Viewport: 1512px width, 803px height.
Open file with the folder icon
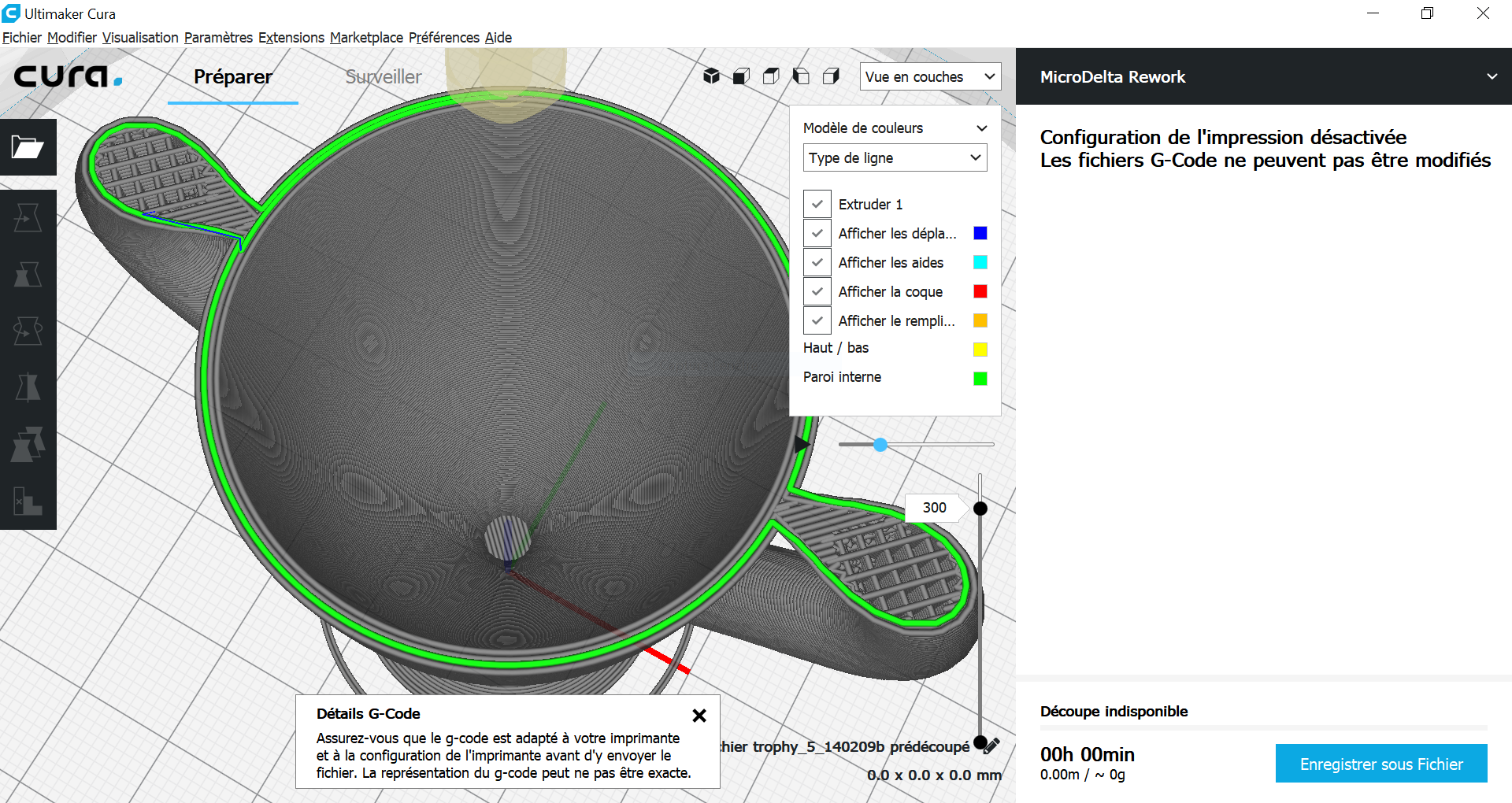click(28, 147)
